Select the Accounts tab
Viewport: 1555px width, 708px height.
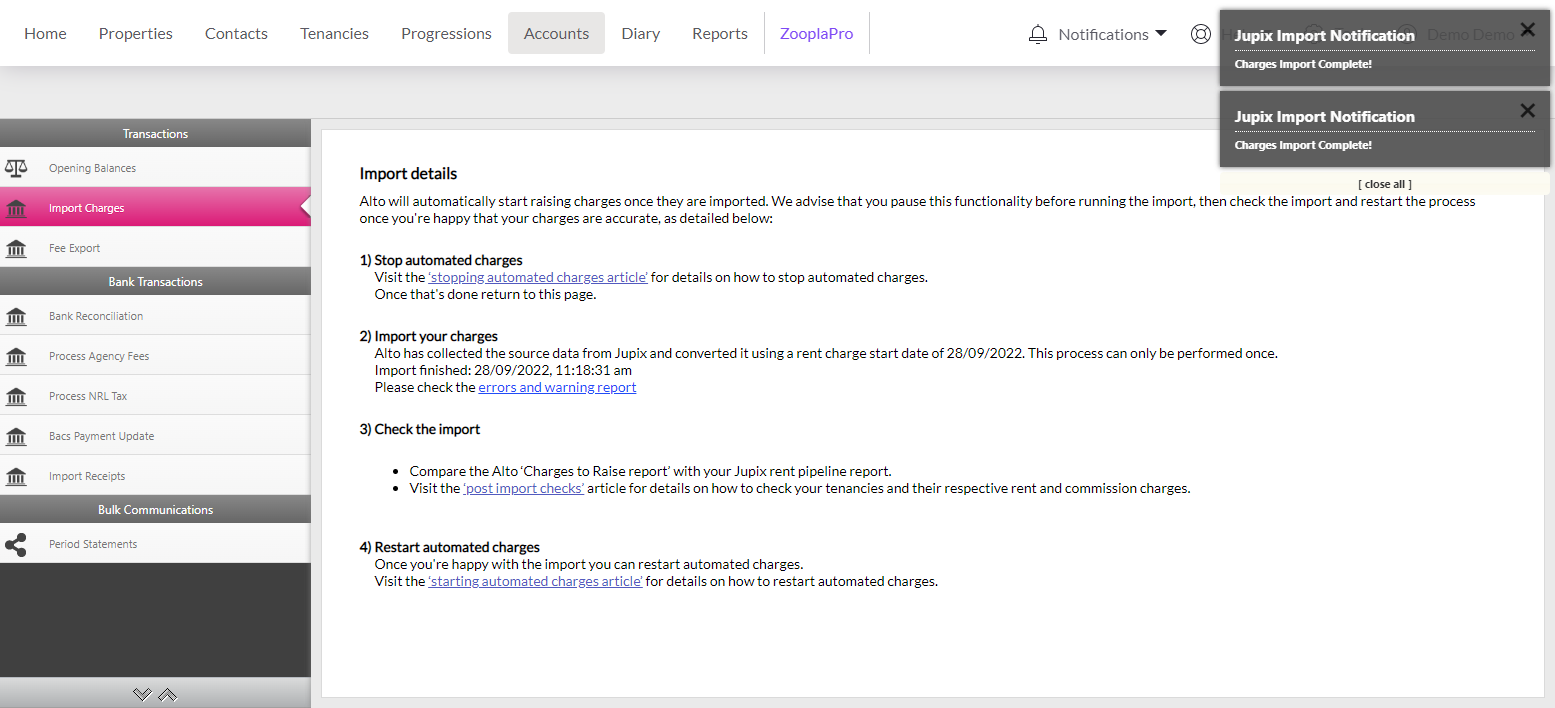pyautogui.click(x=556, y=33)
